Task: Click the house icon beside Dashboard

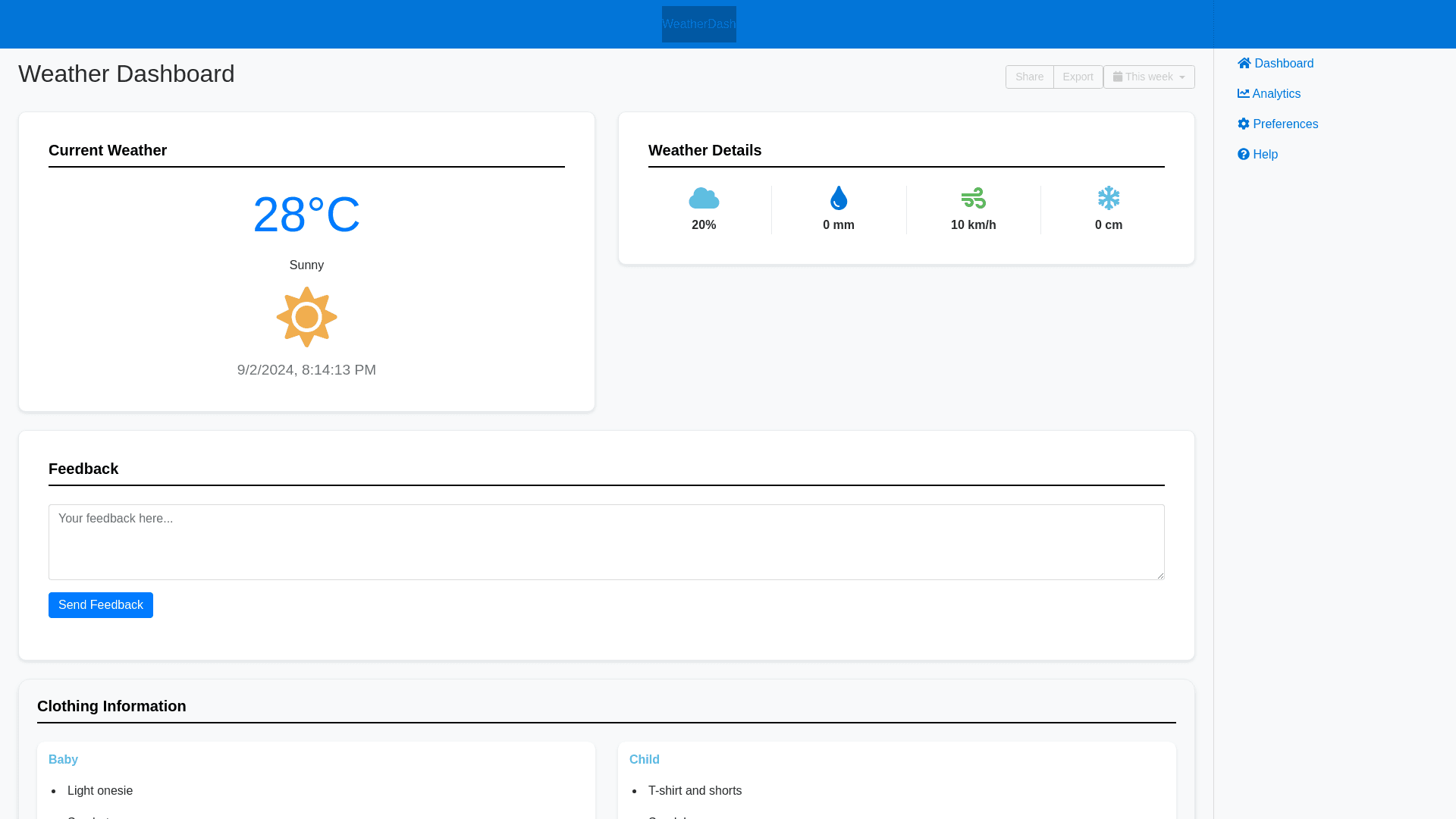Action: (1244, 64)
